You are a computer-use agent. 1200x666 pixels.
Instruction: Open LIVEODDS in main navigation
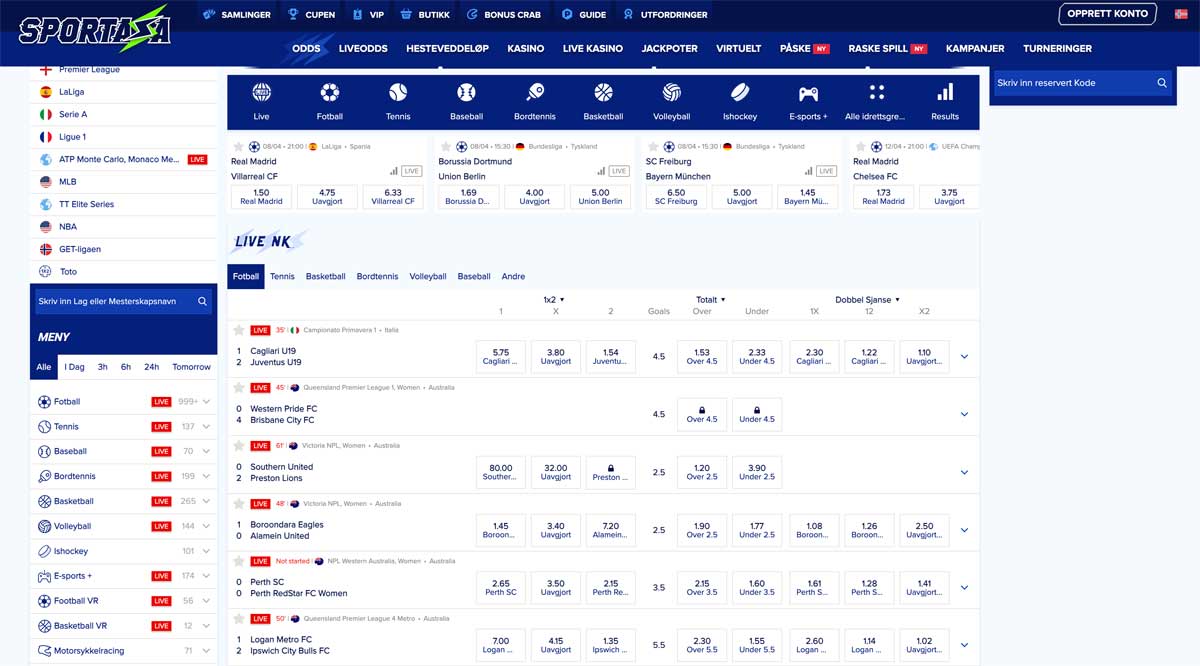coord(365,48)
